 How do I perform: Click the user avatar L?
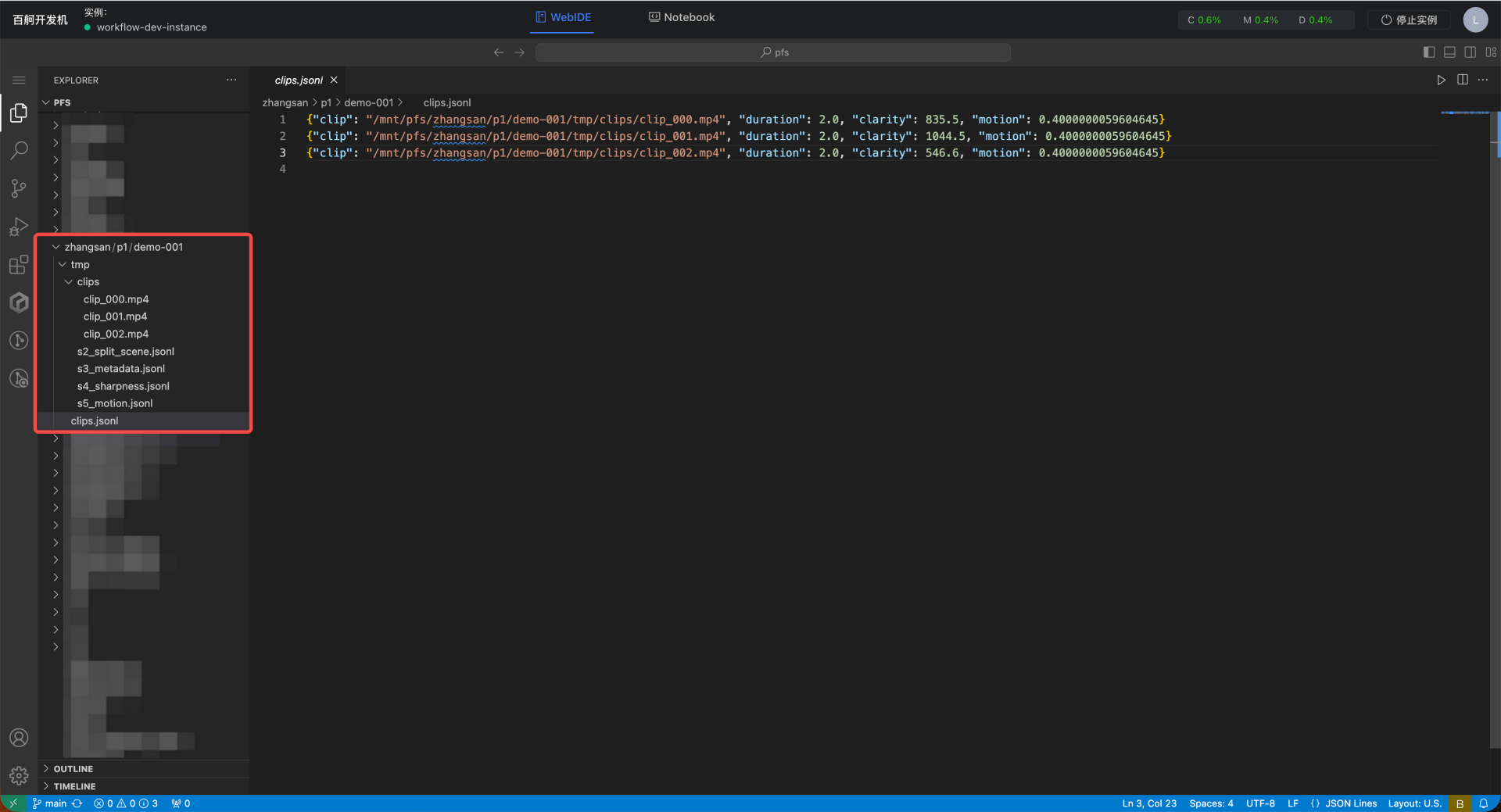pyautogui.click(x=1475, y=20)
